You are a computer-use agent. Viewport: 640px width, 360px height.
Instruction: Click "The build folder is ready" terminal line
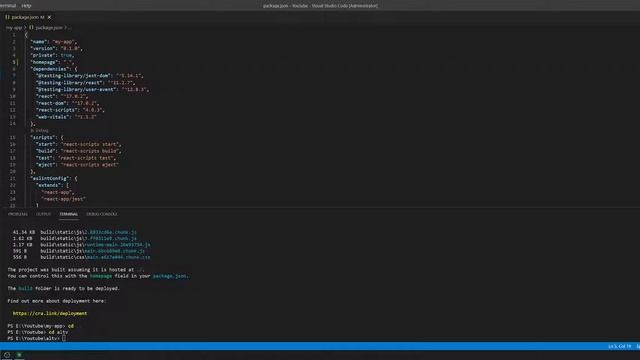click(64, 289)
